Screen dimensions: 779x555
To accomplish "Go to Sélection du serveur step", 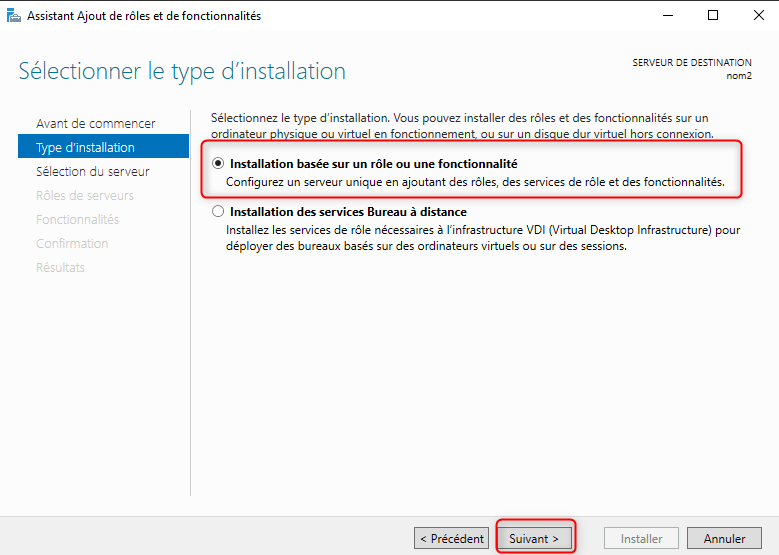I will (92, 171).
